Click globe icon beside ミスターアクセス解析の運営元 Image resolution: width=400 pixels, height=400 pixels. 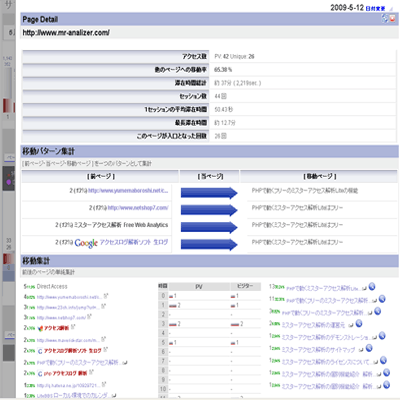(x=359, y=323)
